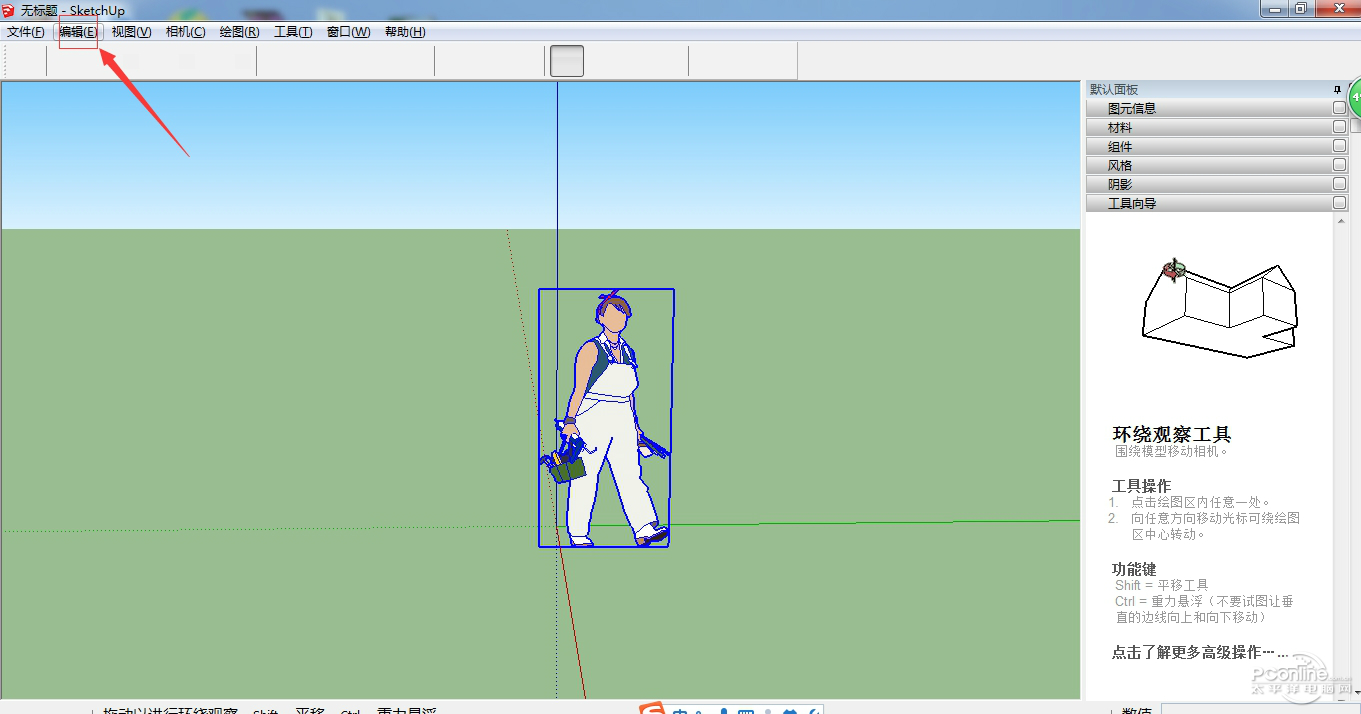Open the 文件(F) menu
Viewport: 1361px width, 714px height.
pos(25,32)
